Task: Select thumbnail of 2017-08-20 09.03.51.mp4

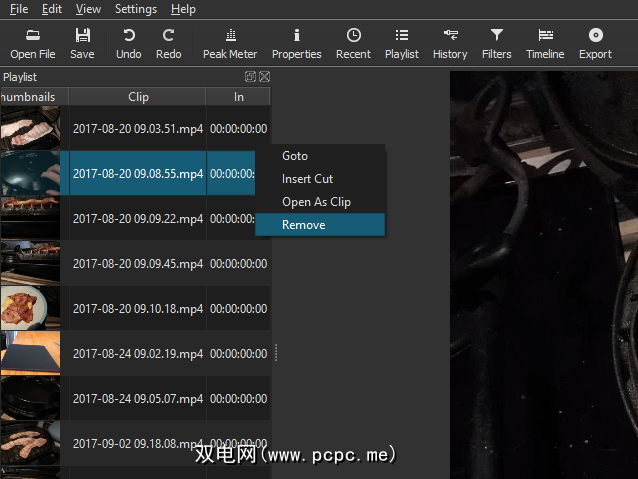Action: [x=30, y=128]
